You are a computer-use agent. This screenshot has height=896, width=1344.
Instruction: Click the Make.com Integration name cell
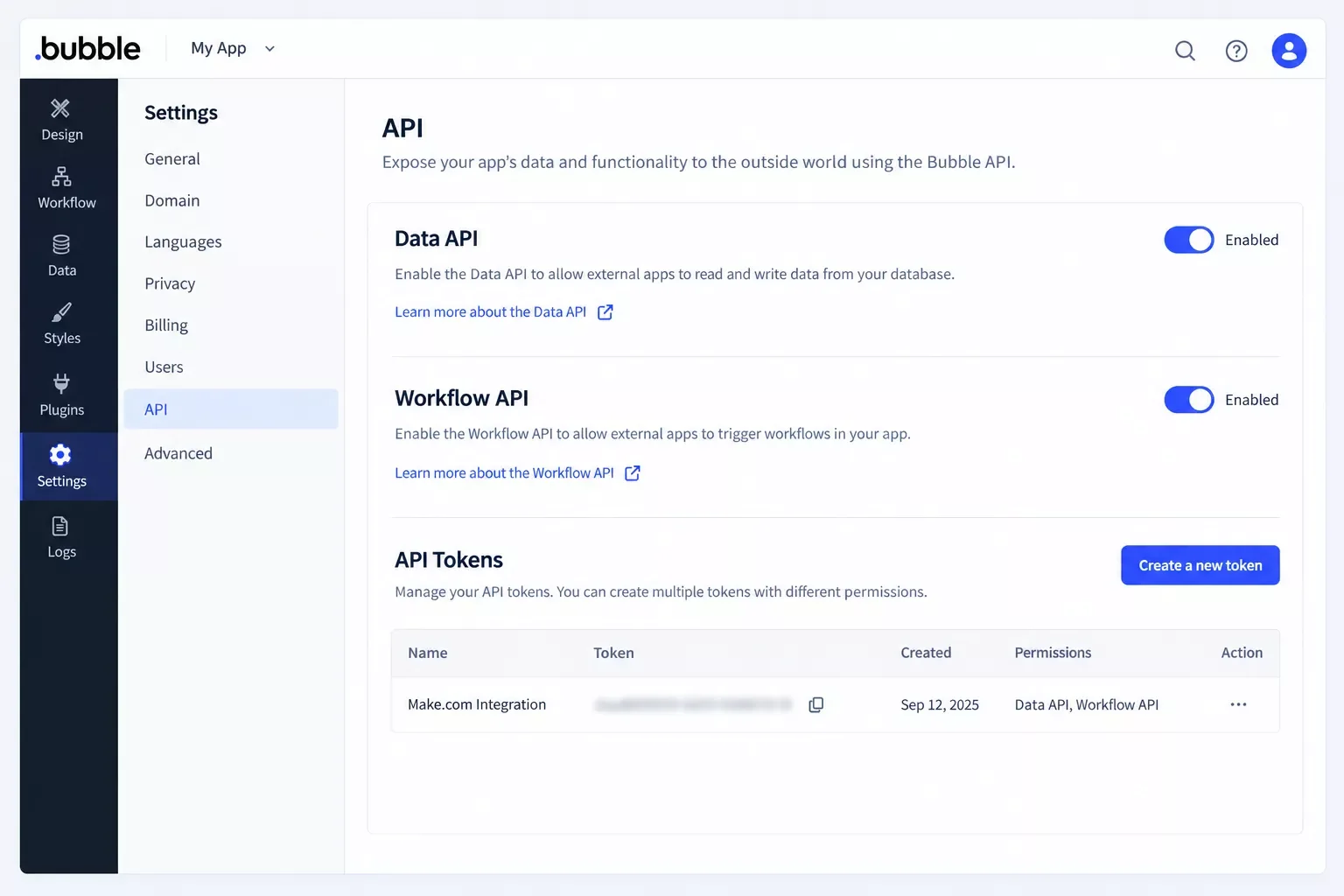477,704
